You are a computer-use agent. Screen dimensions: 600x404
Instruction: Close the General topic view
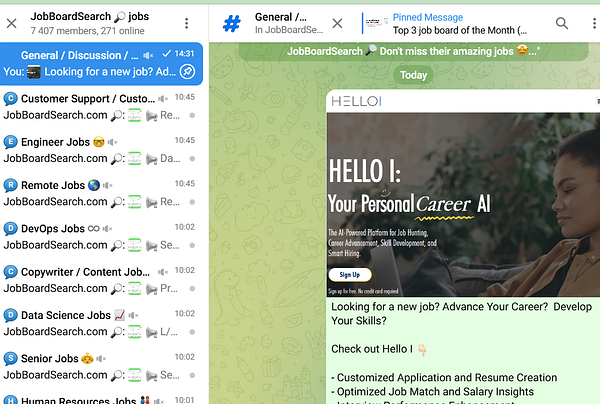click(x=337, y=23)
